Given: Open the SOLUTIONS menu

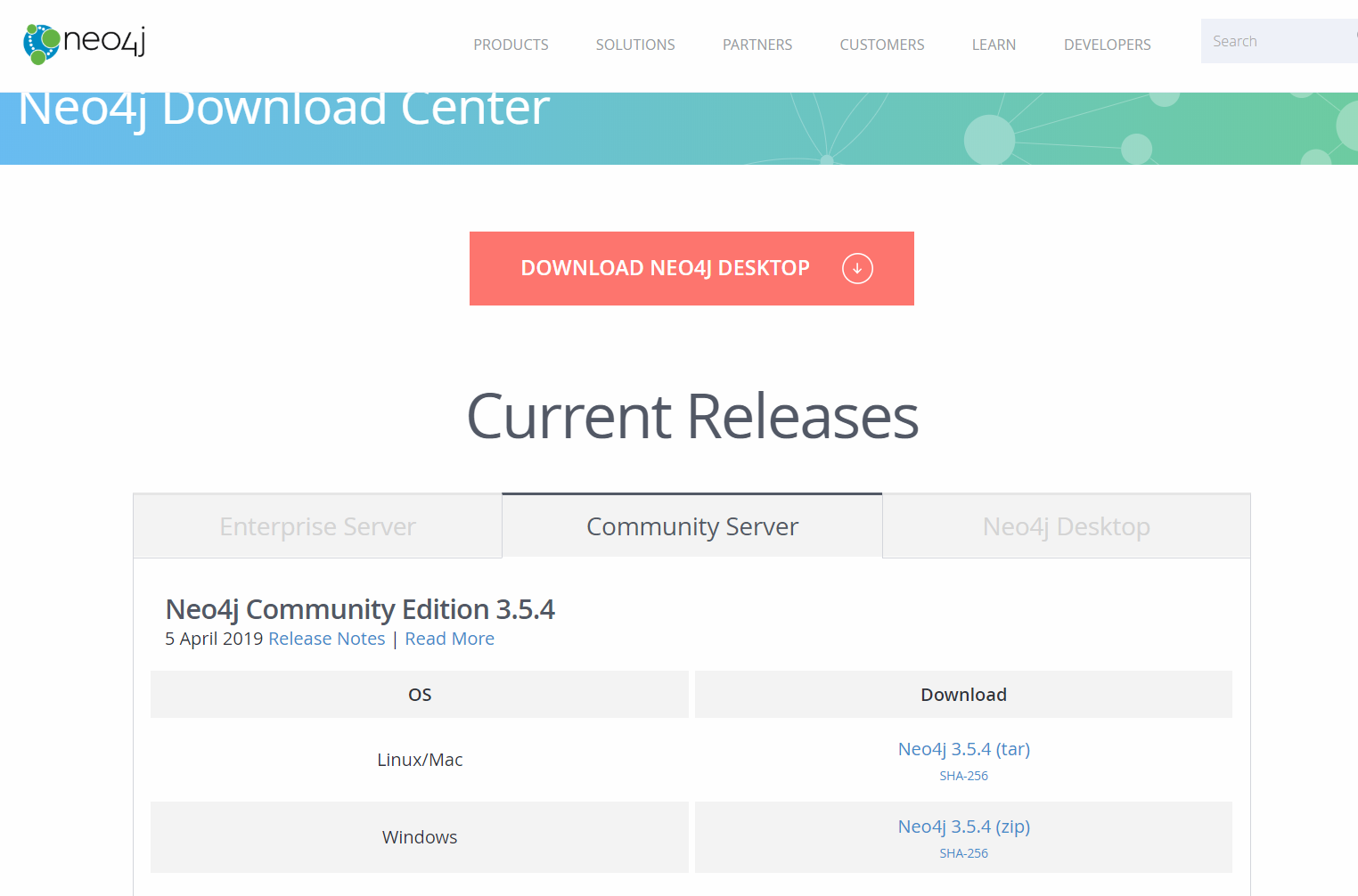Looking at the screenshot, I should (x=634, y=44).
